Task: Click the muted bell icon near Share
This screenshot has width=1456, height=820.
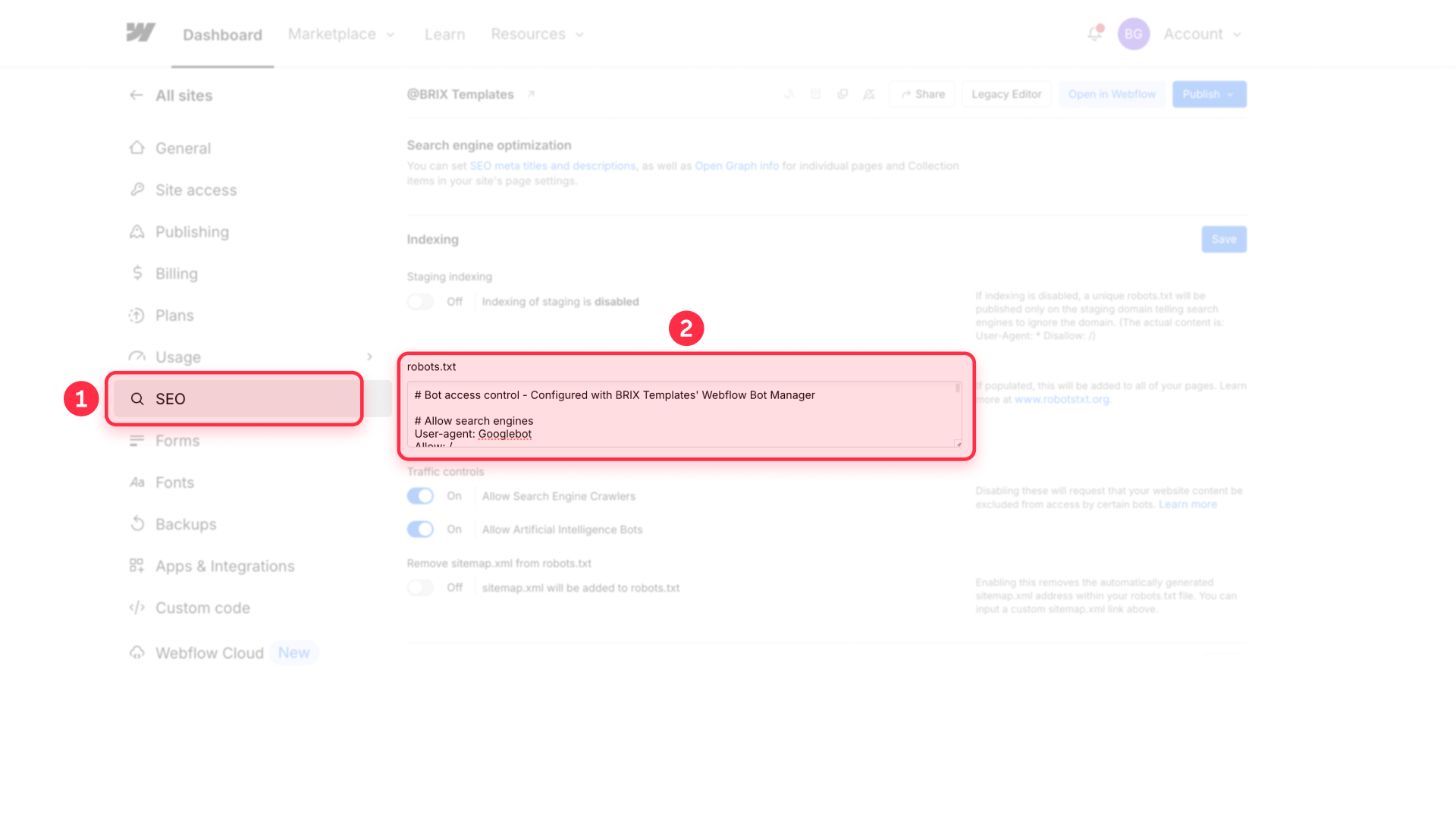Action: (869, 94)
